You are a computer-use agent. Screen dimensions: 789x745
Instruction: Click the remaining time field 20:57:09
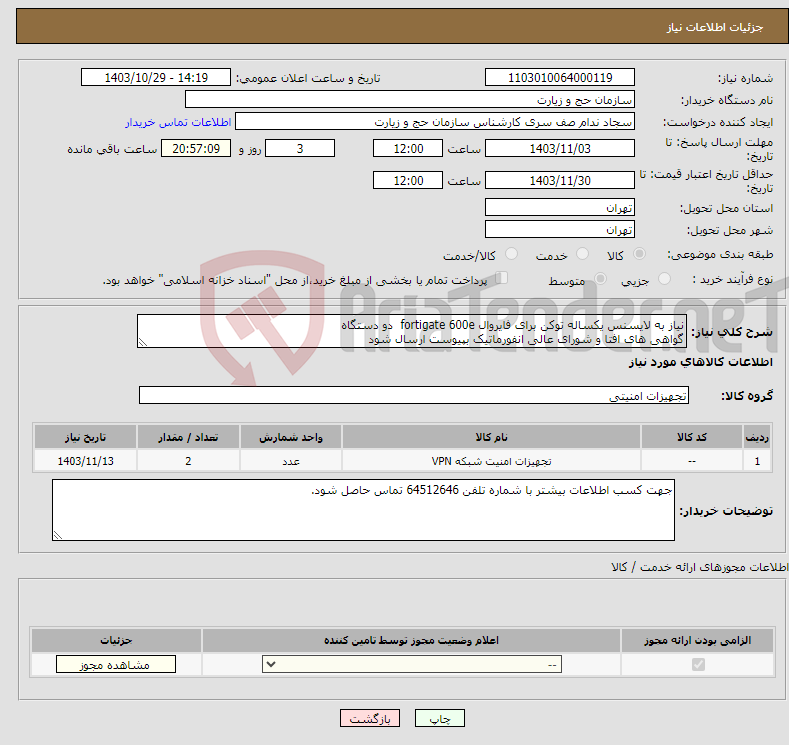pos(196,148)
